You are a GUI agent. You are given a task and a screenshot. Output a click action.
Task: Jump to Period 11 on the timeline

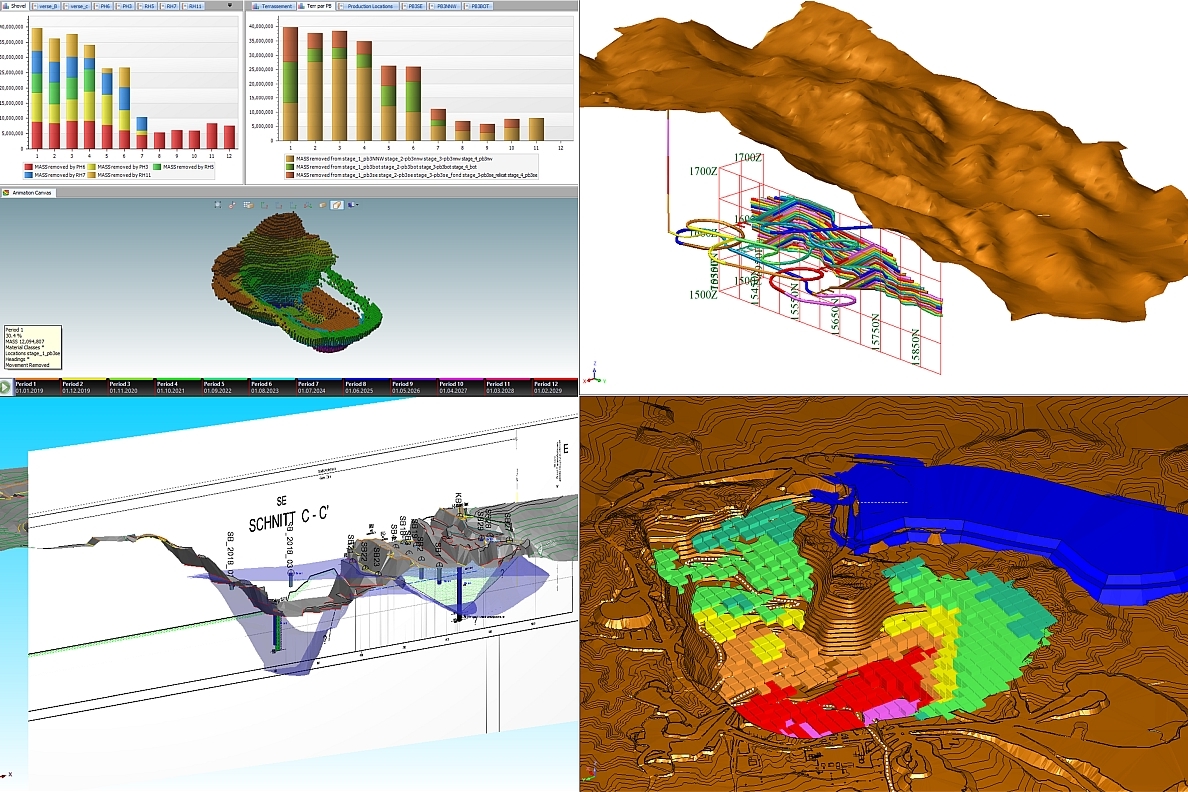coord(508,387)
